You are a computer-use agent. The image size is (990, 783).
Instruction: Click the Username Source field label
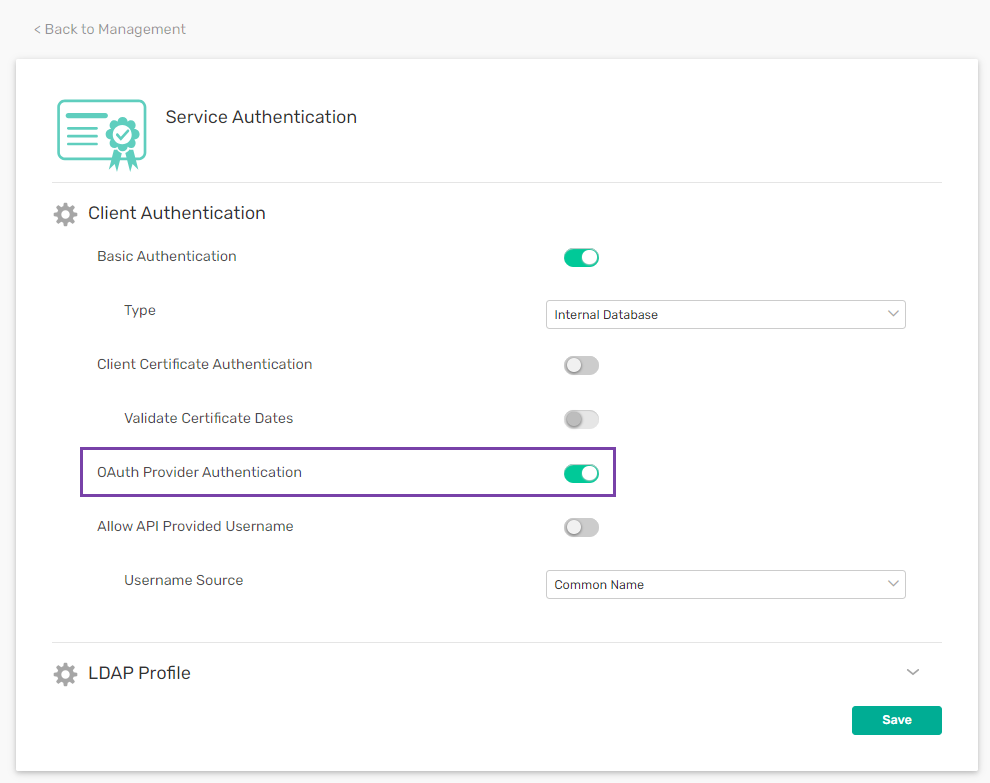[184, 581]
